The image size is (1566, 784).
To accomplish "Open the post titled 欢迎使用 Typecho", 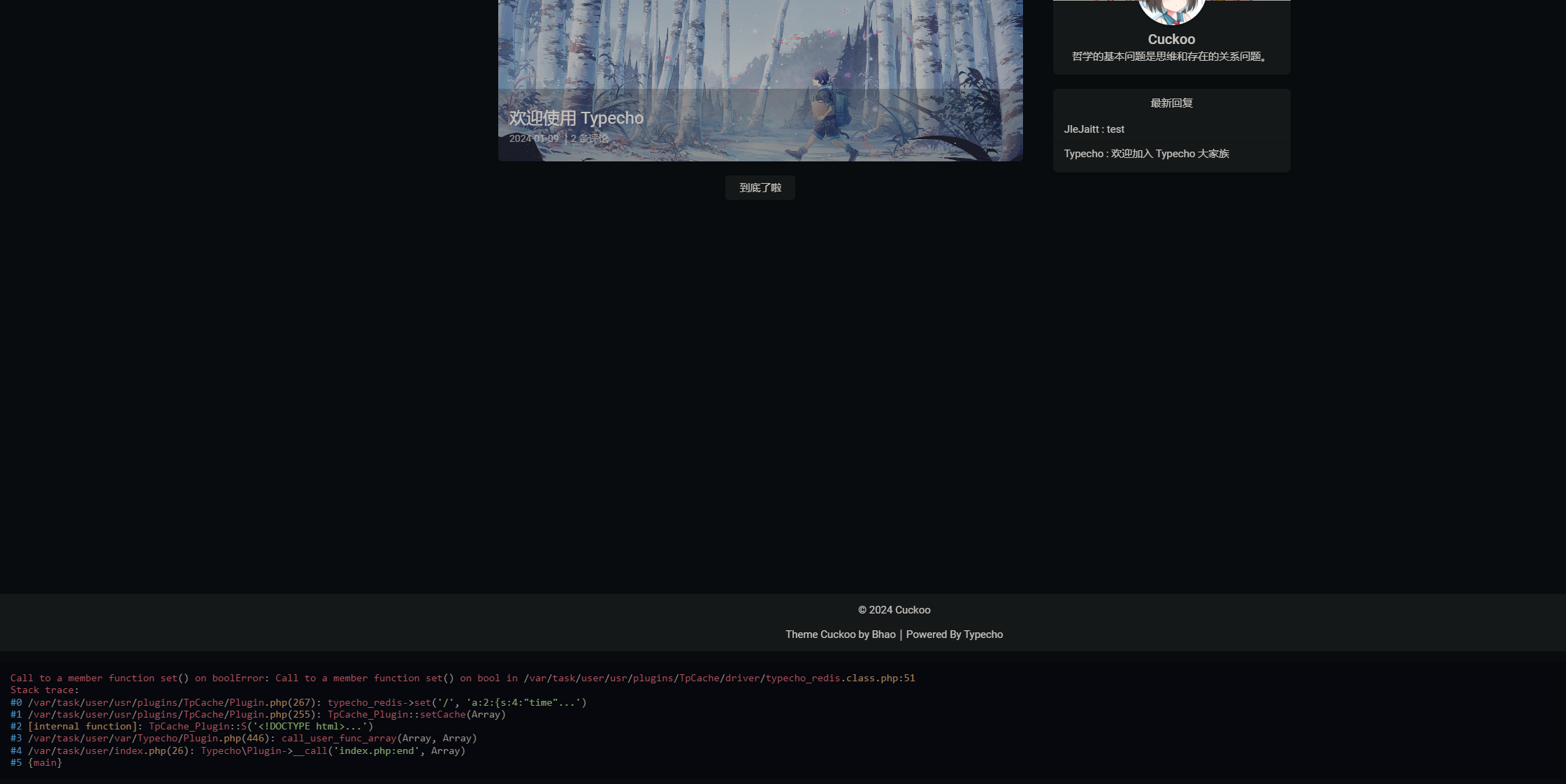I will click(576, 118).
